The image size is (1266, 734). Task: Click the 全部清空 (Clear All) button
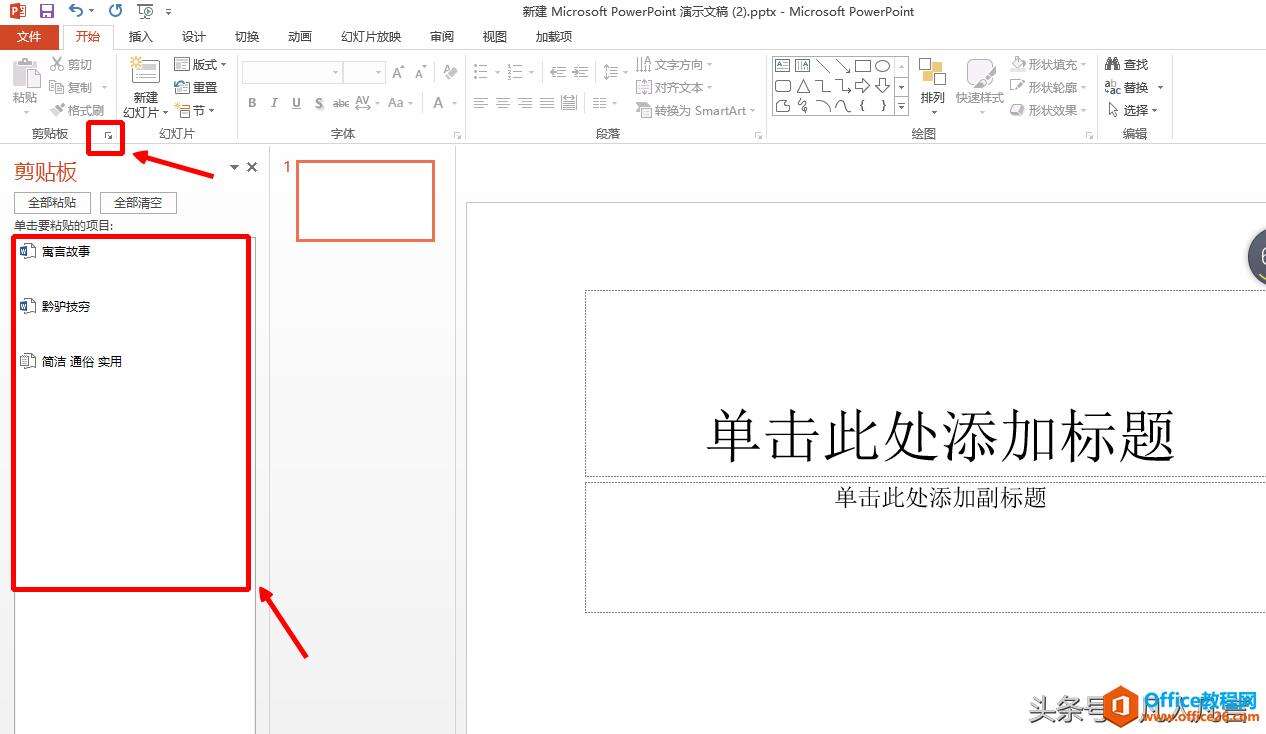pyautogui.click(x=138, y=203)
